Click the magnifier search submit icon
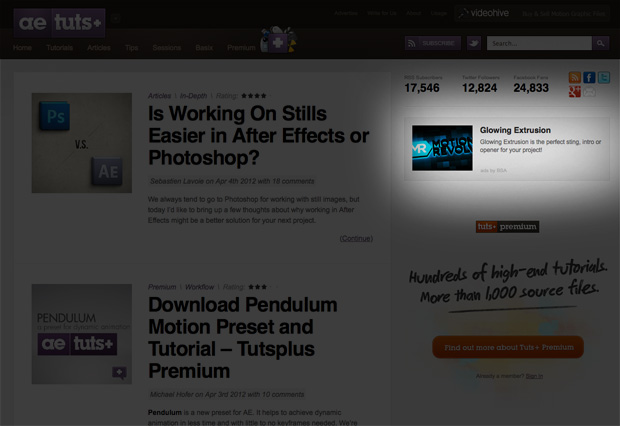 pyautogui.click(x=601, y=43)
